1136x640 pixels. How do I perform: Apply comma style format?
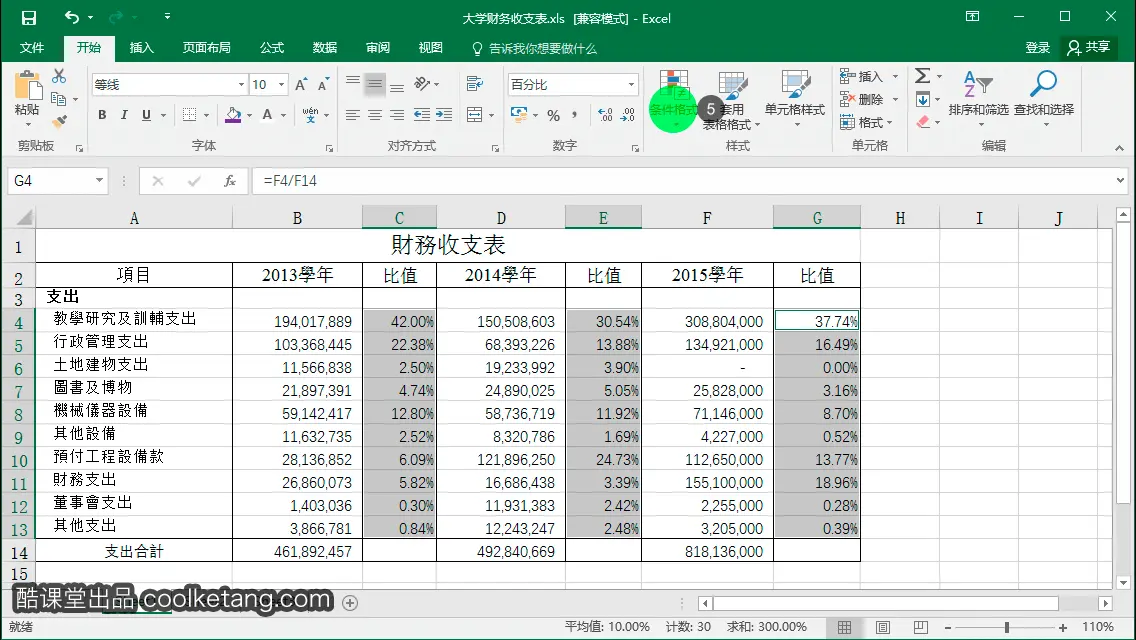pos(575,115)
